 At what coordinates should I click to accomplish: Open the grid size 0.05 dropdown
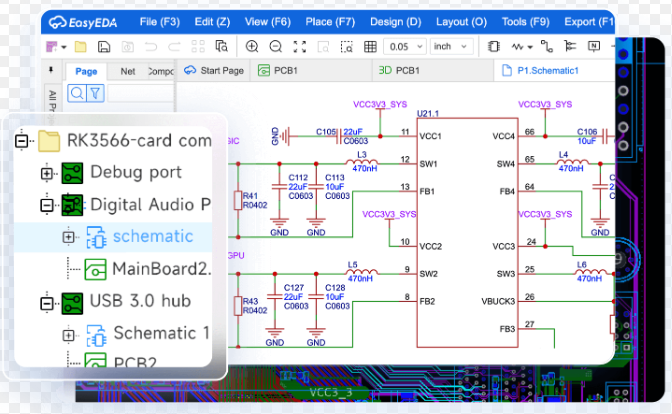pyautogui.click(x=403, y=46)
